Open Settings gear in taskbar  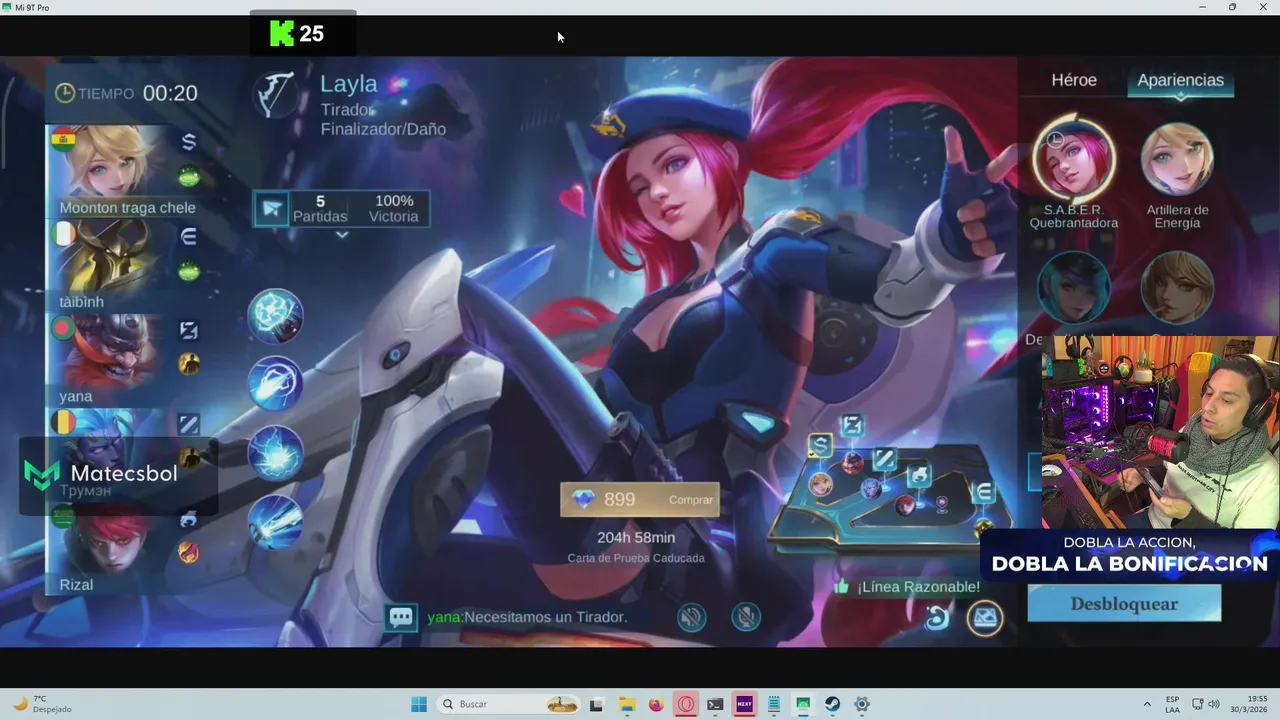click(x=862, y=704)
